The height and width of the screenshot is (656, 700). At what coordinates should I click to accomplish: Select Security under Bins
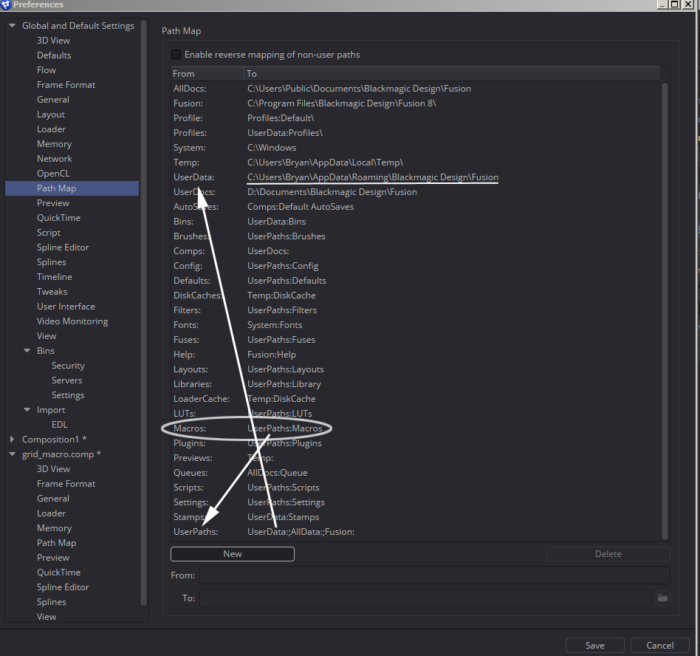68,365
